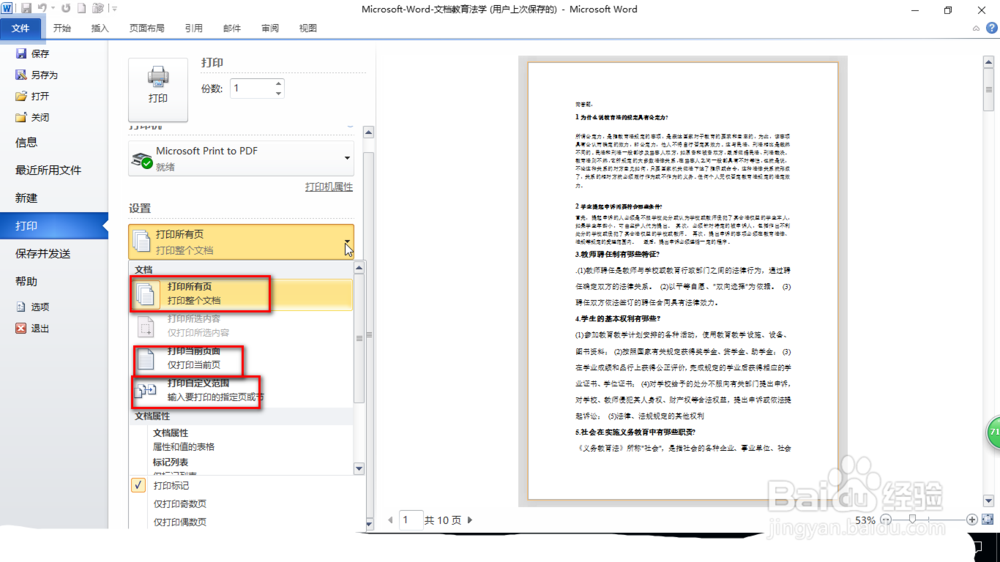Click the zoom to page icon
1000x562 pixels.
click(x=987, y=520)
